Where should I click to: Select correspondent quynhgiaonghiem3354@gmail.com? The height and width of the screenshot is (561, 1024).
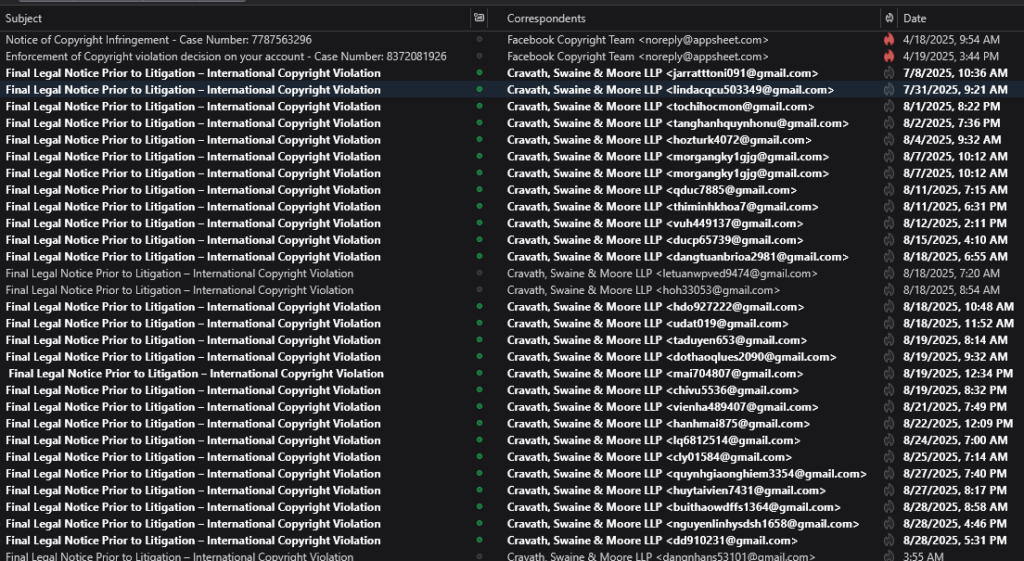tap(687, 474)
